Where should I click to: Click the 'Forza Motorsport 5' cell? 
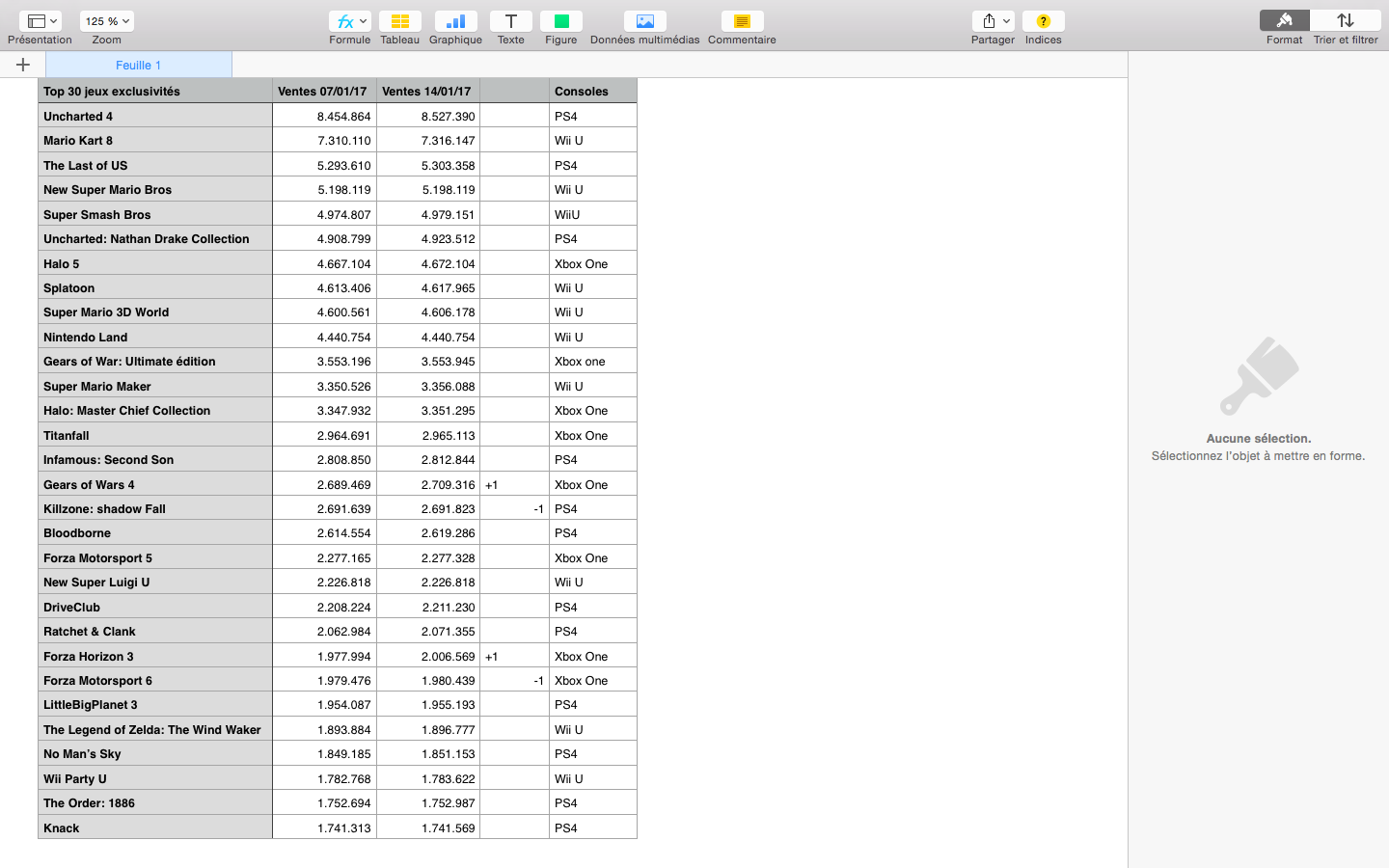pyautogui.click(x=155, y=557)
